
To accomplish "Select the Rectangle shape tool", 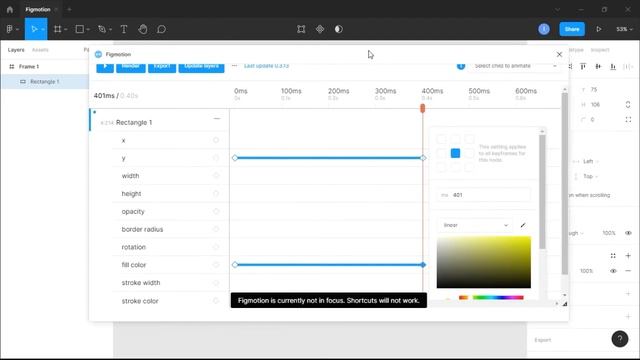I will pos(80,29).
